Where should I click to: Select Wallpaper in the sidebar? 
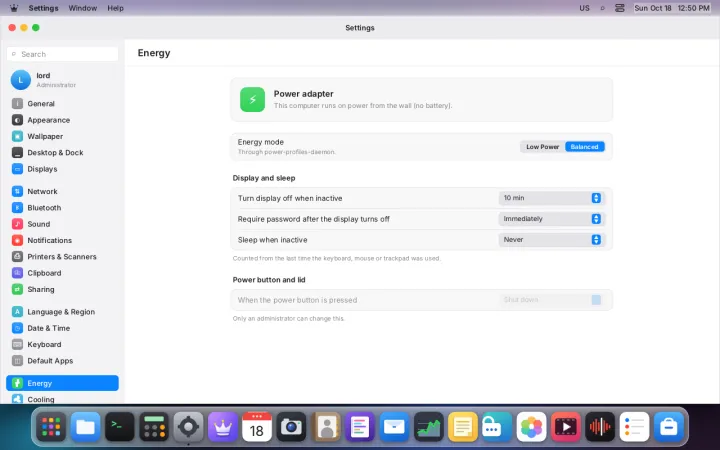(62, 136)
